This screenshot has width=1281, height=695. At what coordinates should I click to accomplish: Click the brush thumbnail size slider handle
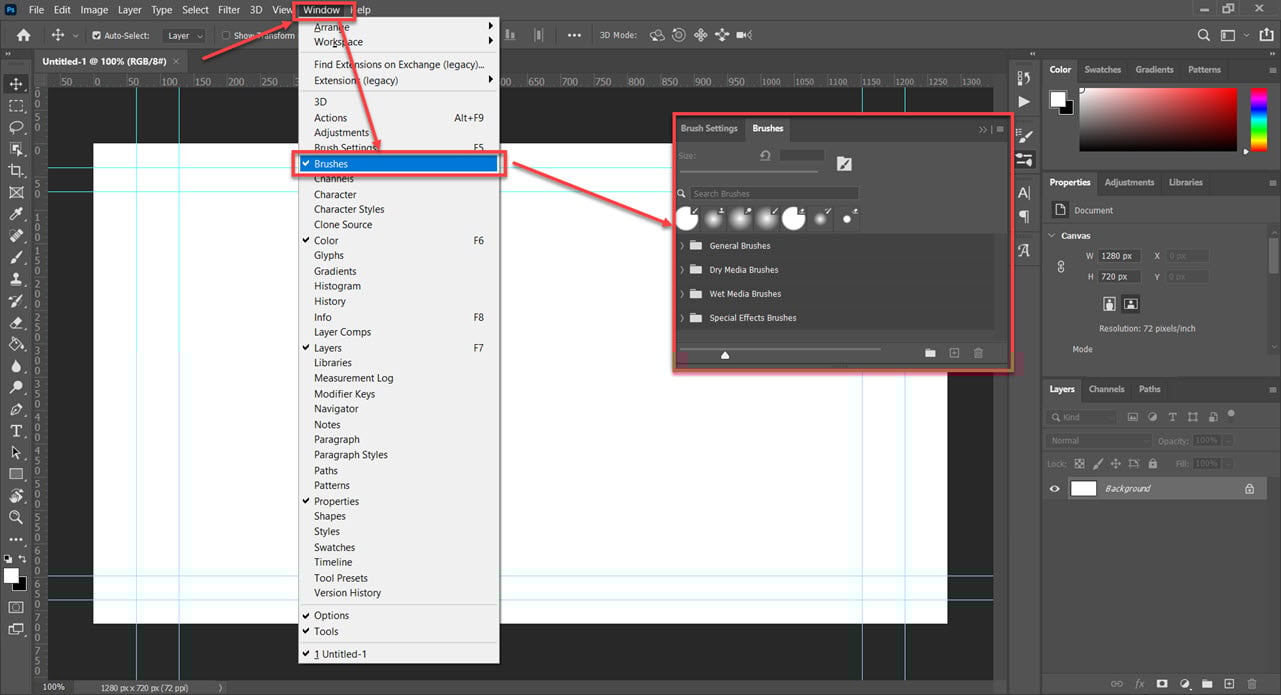click(725, 354)
